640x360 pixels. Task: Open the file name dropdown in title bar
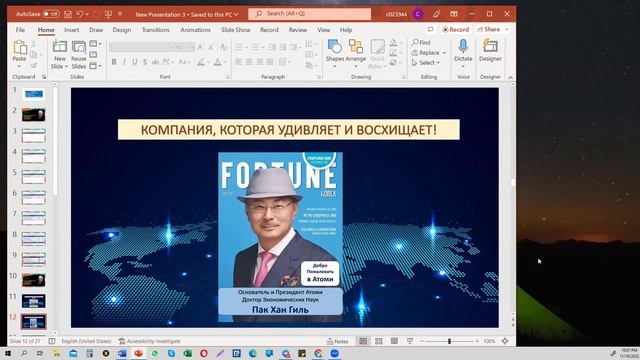pyautogui.click(x=236, y=14)
